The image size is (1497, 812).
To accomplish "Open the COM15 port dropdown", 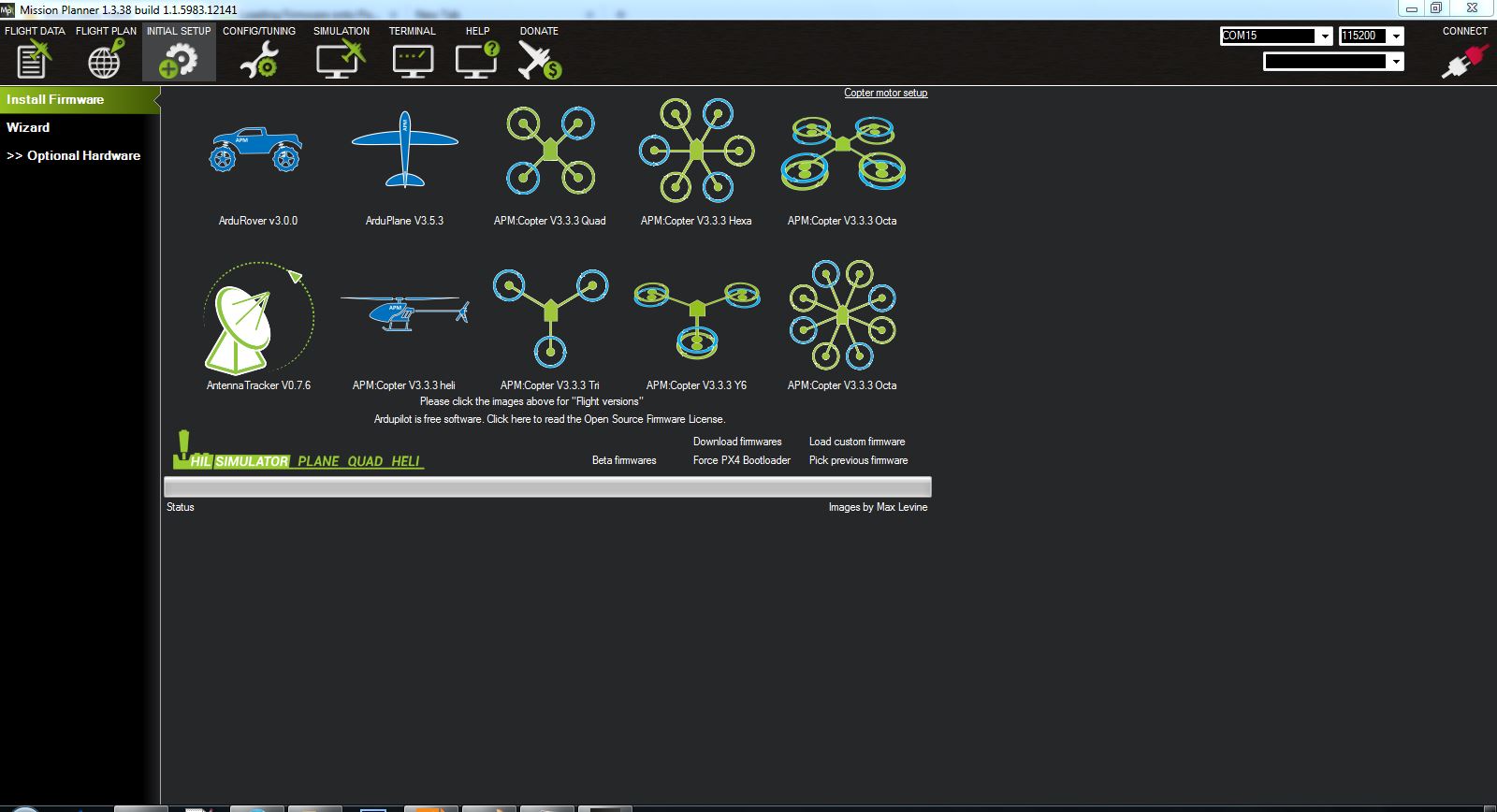I will pyautogui.click(x=1276, y=36).
